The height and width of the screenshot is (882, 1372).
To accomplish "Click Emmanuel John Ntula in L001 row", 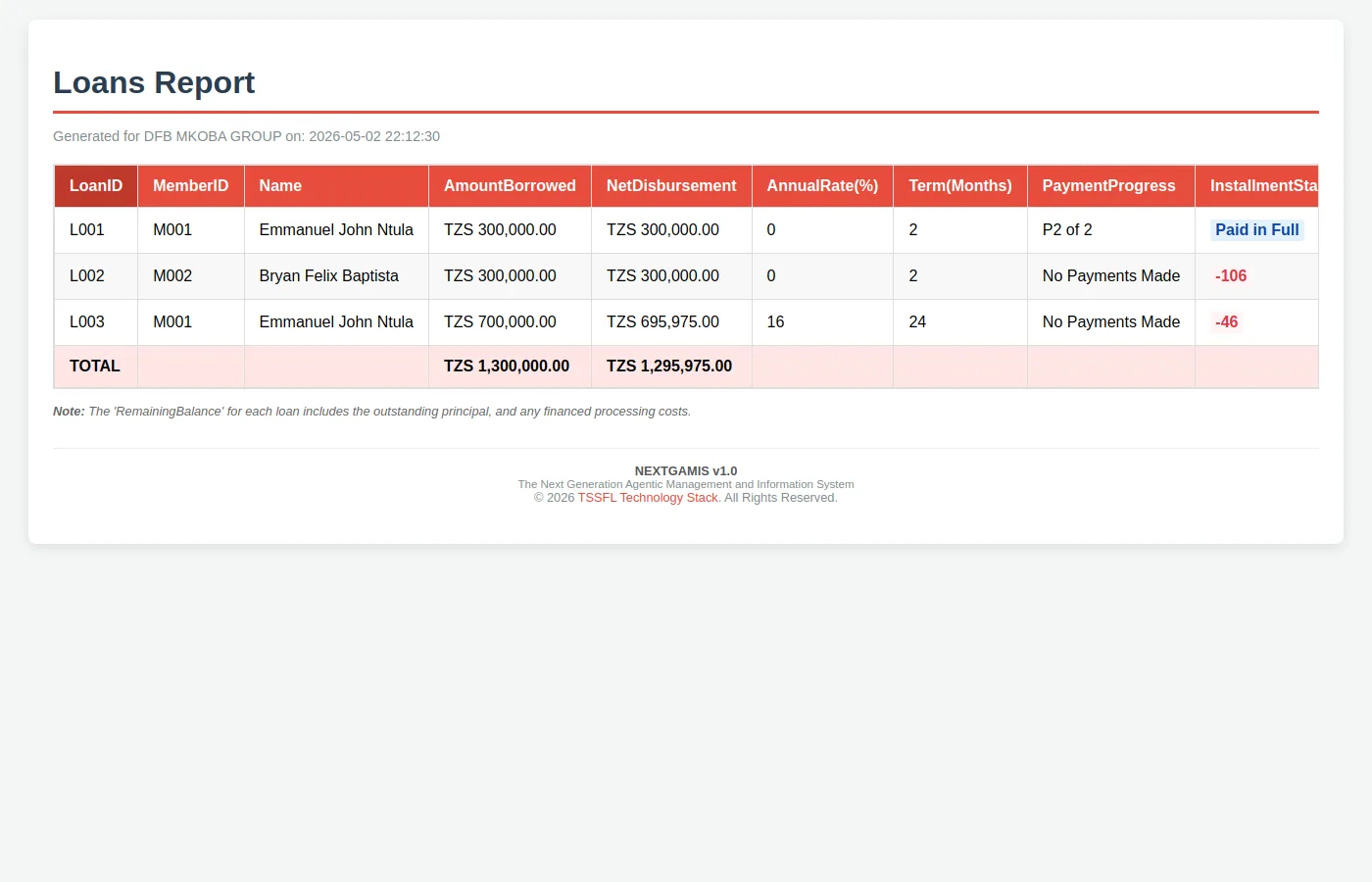I will point(336,230).
